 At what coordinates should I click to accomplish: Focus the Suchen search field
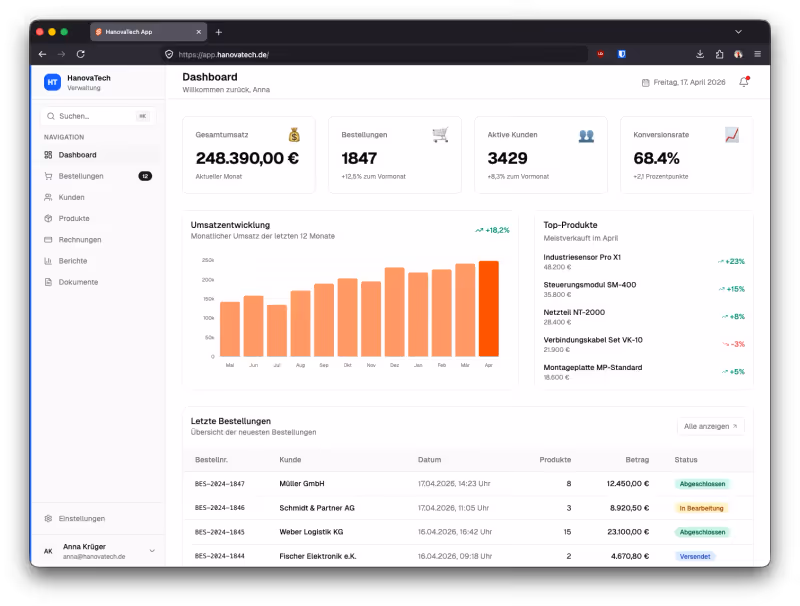click(x=98, y=116)
